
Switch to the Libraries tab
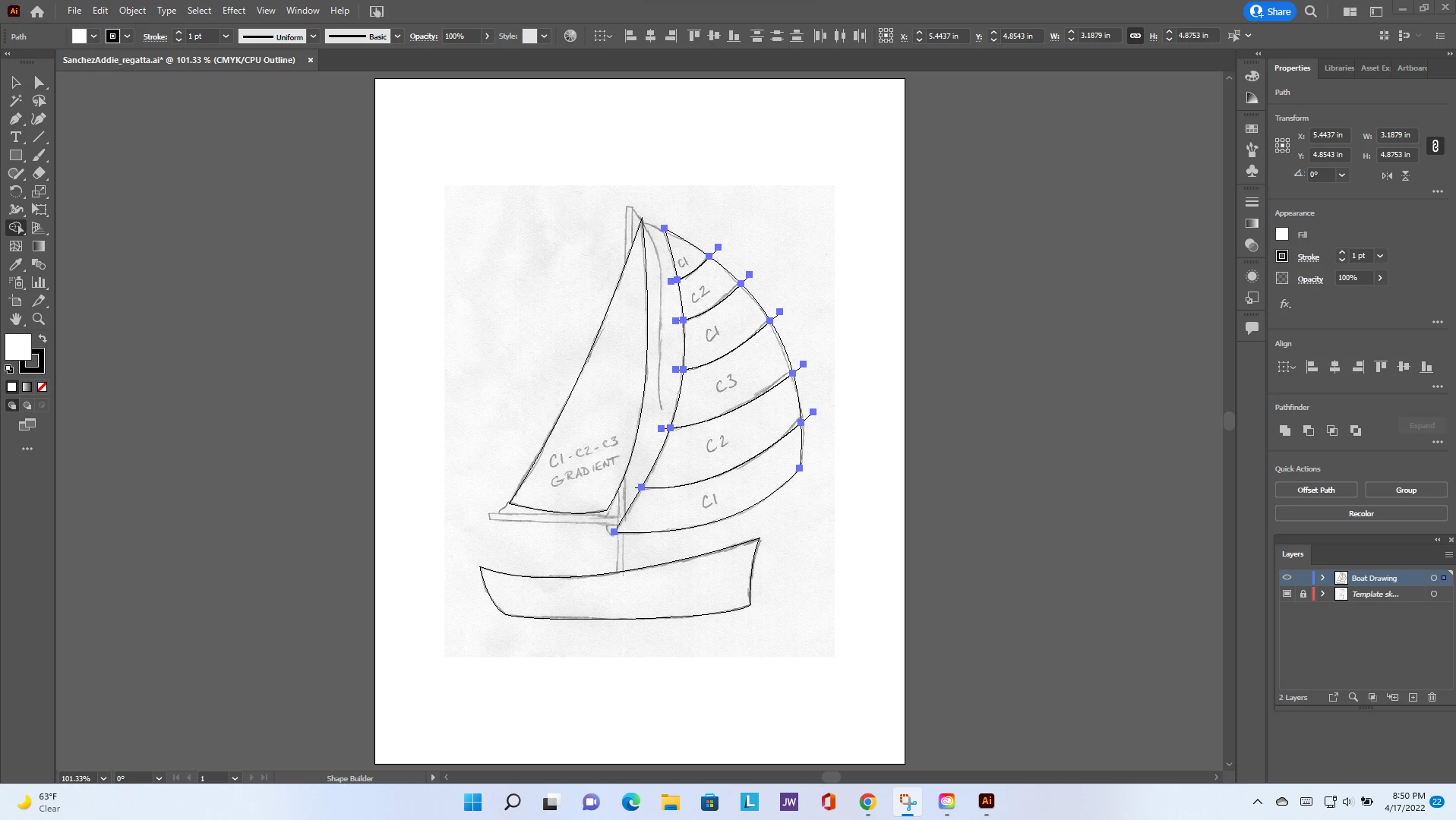tap(1339, 68)
